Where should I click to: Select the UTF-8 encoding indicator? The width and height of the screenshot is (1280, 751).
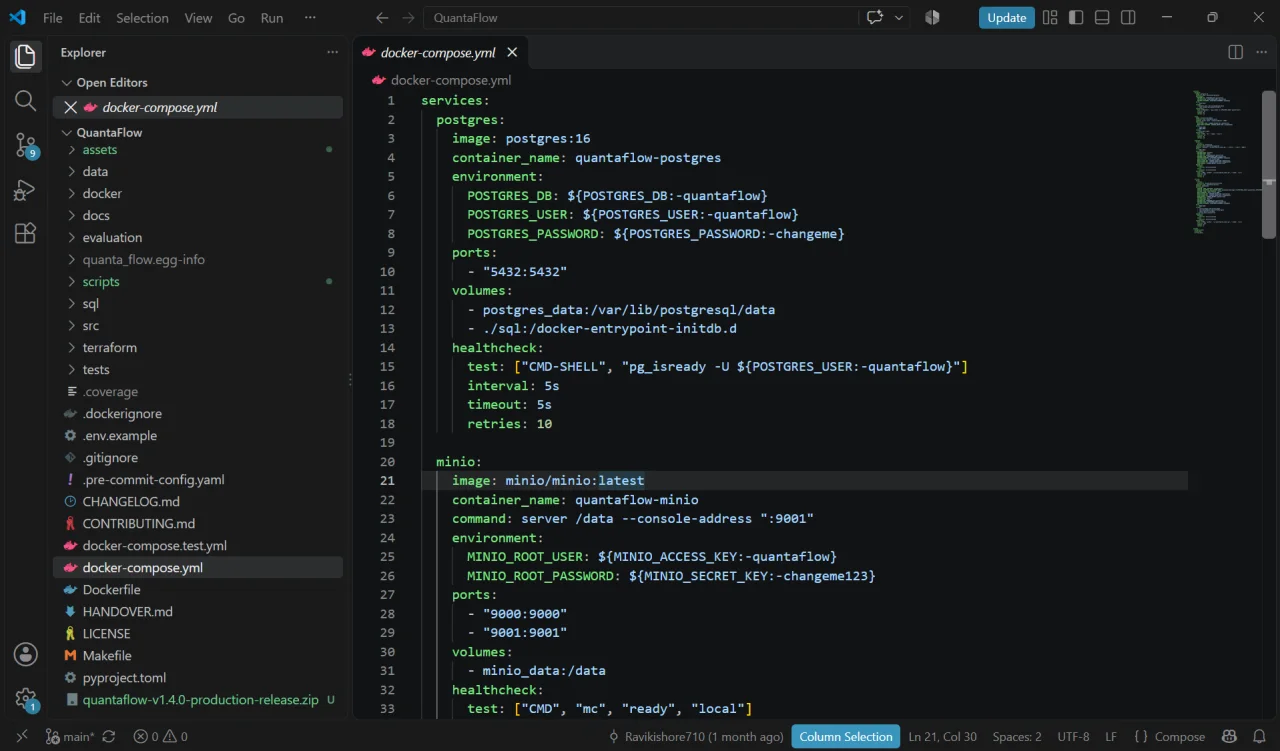tap(1073, 737)
